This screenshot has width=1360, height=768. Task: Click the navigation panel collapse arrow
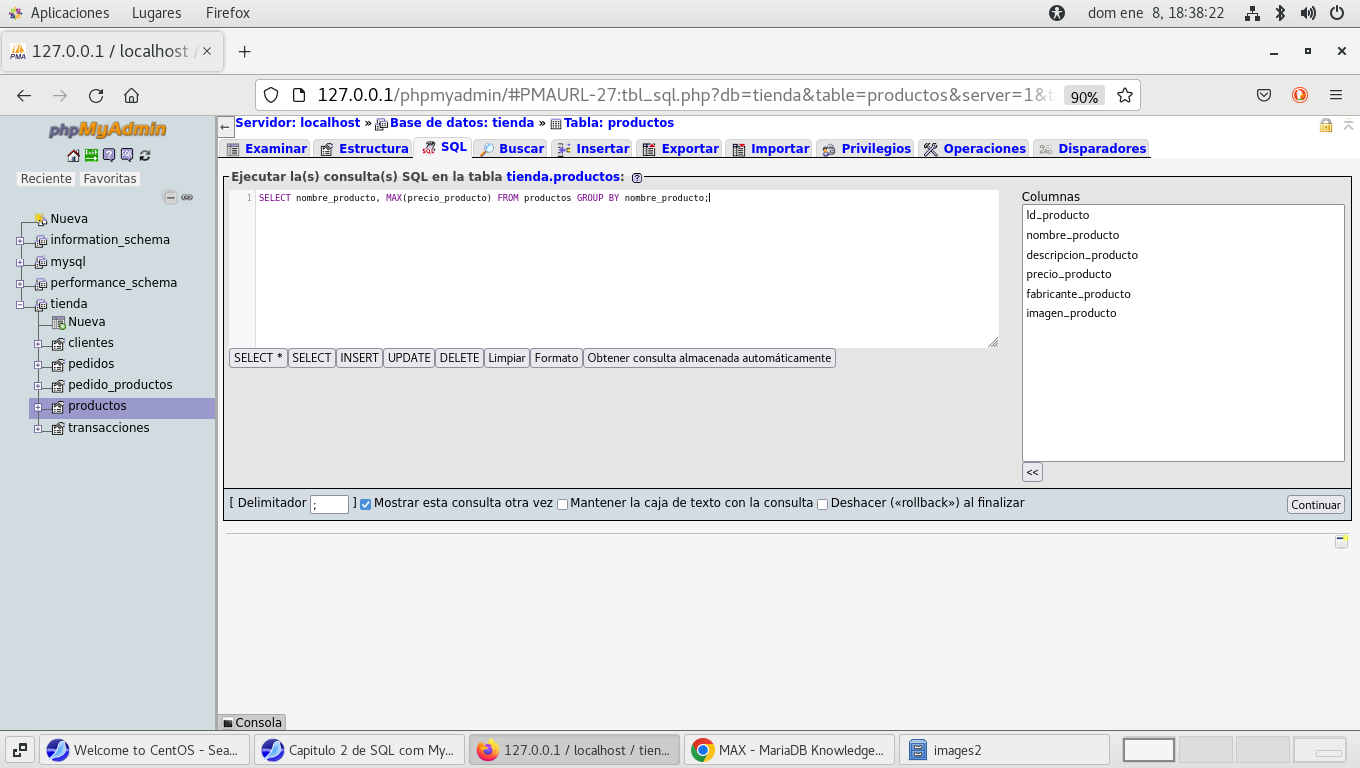pyautogui.click(x=226, y=127)
